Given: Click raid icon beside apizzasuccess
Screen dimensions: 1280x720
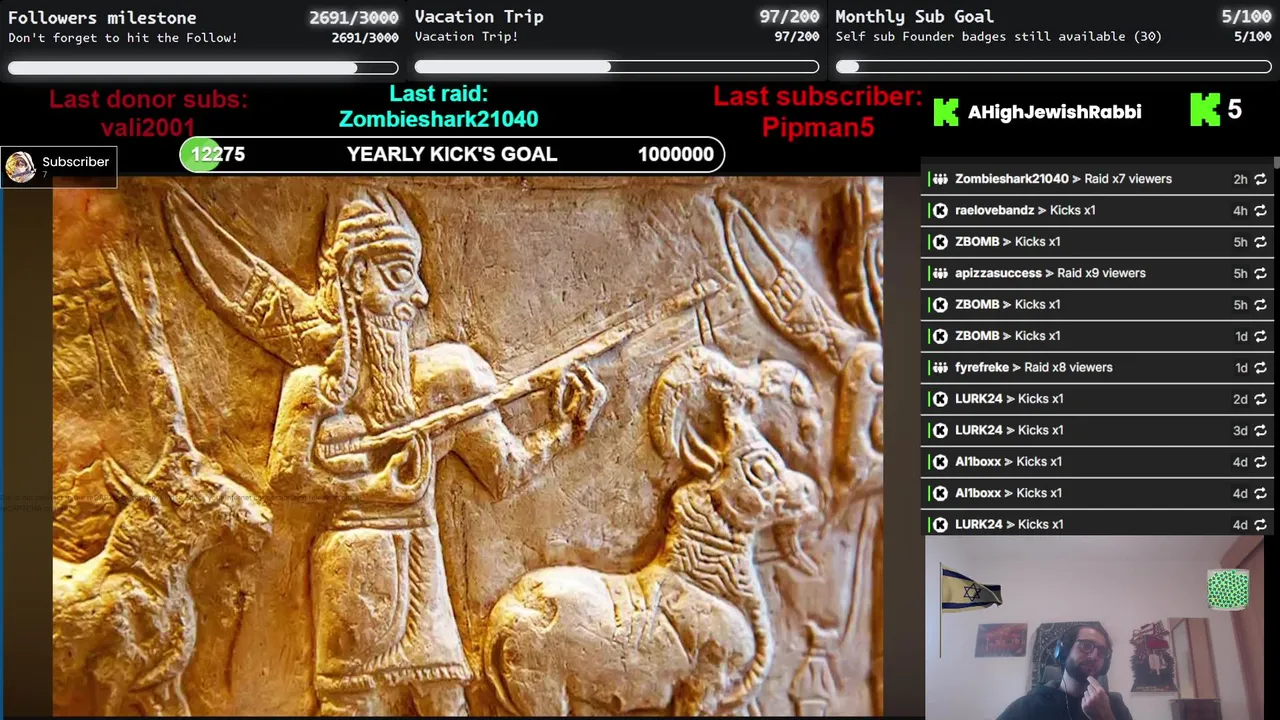Looking at the screenshot, I should tap(940, 273).
